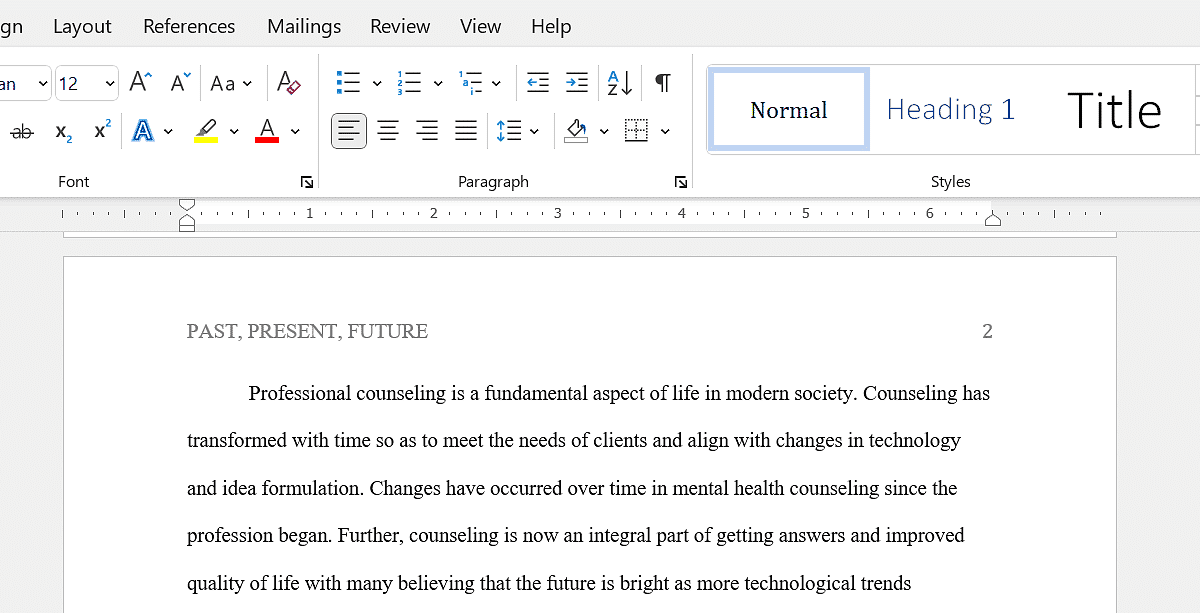Sort paragraphs A to Z
This screenshot has height=613, width=1200.
tap(620, 83)
